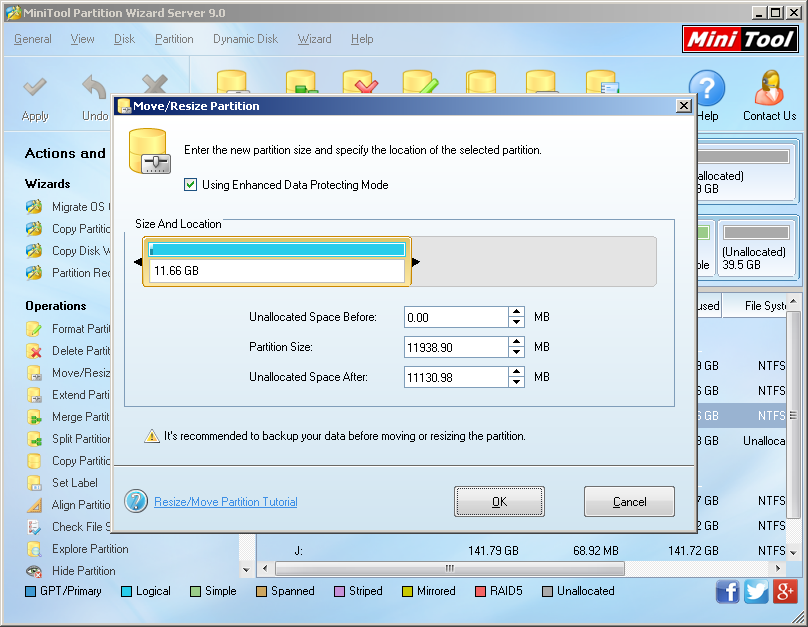Click the horizontal scrollbar thumb in partition list
This screenshot has width=808, height=627.
click(x=450, y=568)
